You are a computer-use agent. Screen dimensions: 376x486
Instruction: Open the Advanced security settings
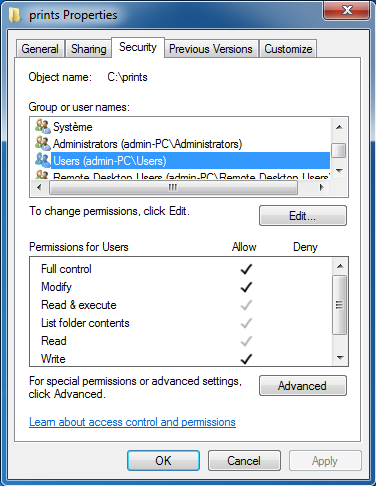pos(303,386)
